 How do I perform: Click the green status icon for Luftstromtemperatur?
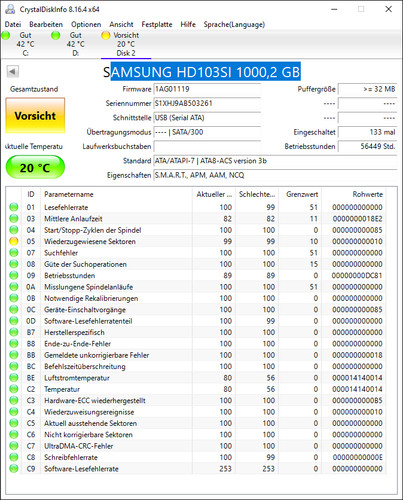coord(14,378)
